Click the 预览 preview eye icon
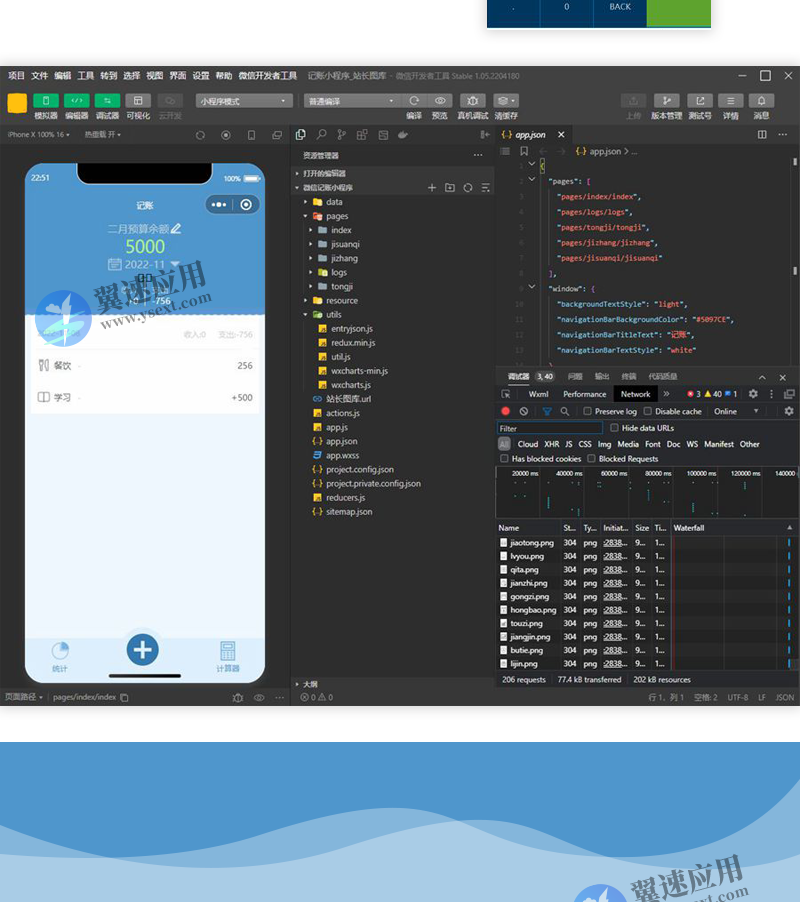The height and width of the screenshot is (902, 800). pyautogui.click(x=440, y=101)
